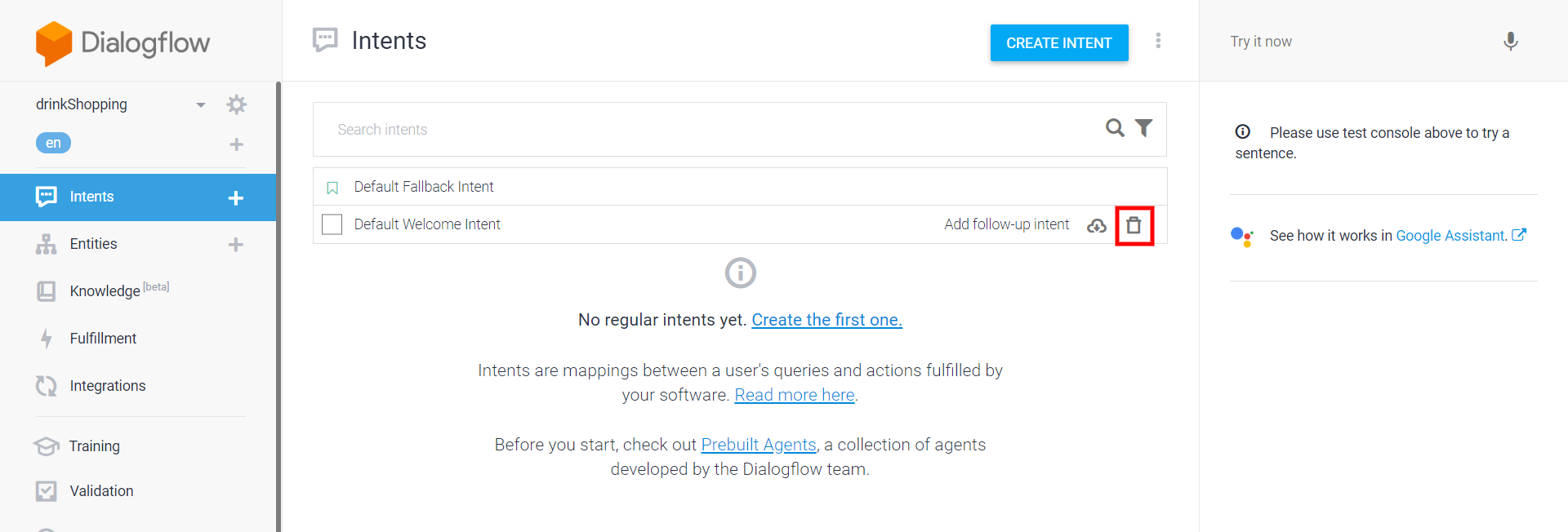Delete Default Welcome Intent with trash icon
This screenshot has height=532, width=1568.
(1134, 225)
